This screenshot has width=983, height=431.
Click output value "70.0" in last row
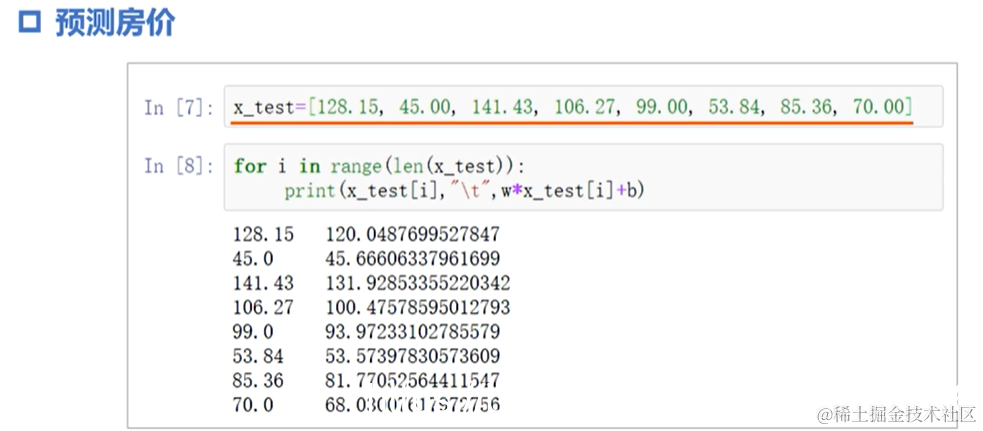click(253, 405)
